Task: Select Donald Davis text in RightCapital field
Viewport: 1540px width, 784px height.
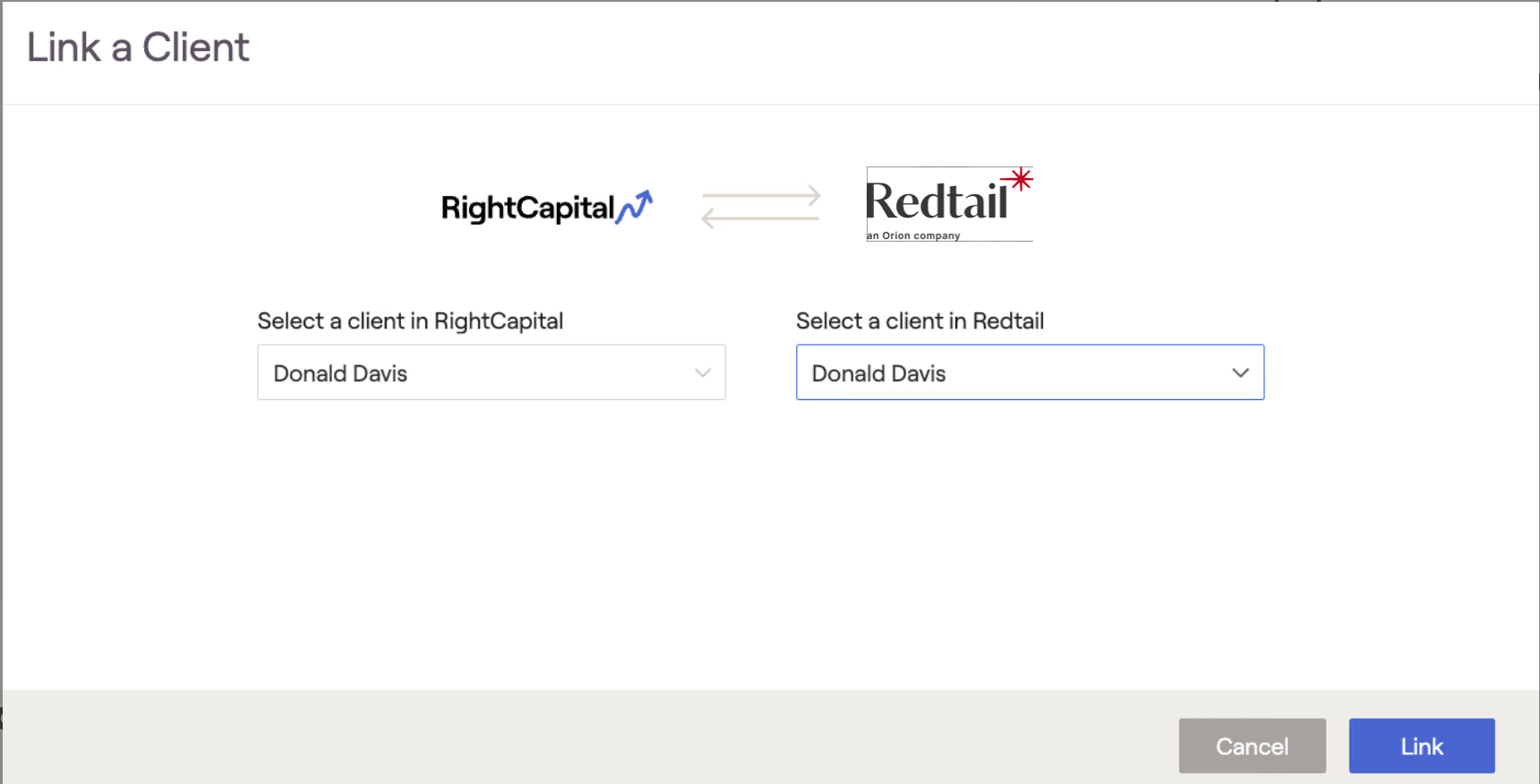Action: pos(340,373)
